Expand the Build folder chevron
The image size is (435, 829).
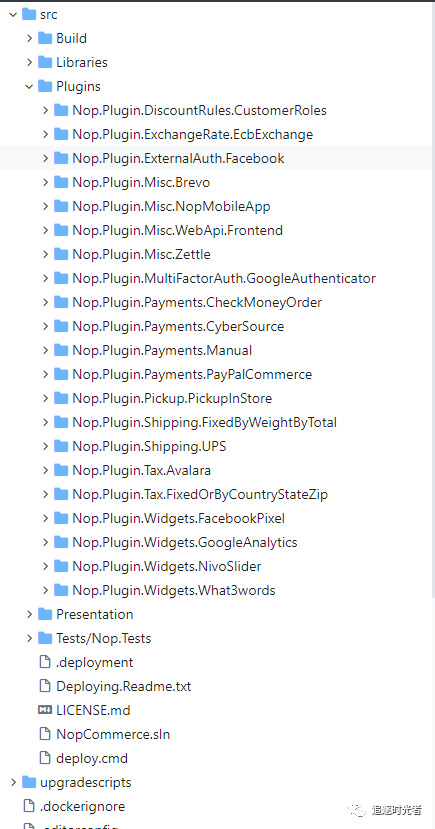pyautogui.click(x=30, y=38)
